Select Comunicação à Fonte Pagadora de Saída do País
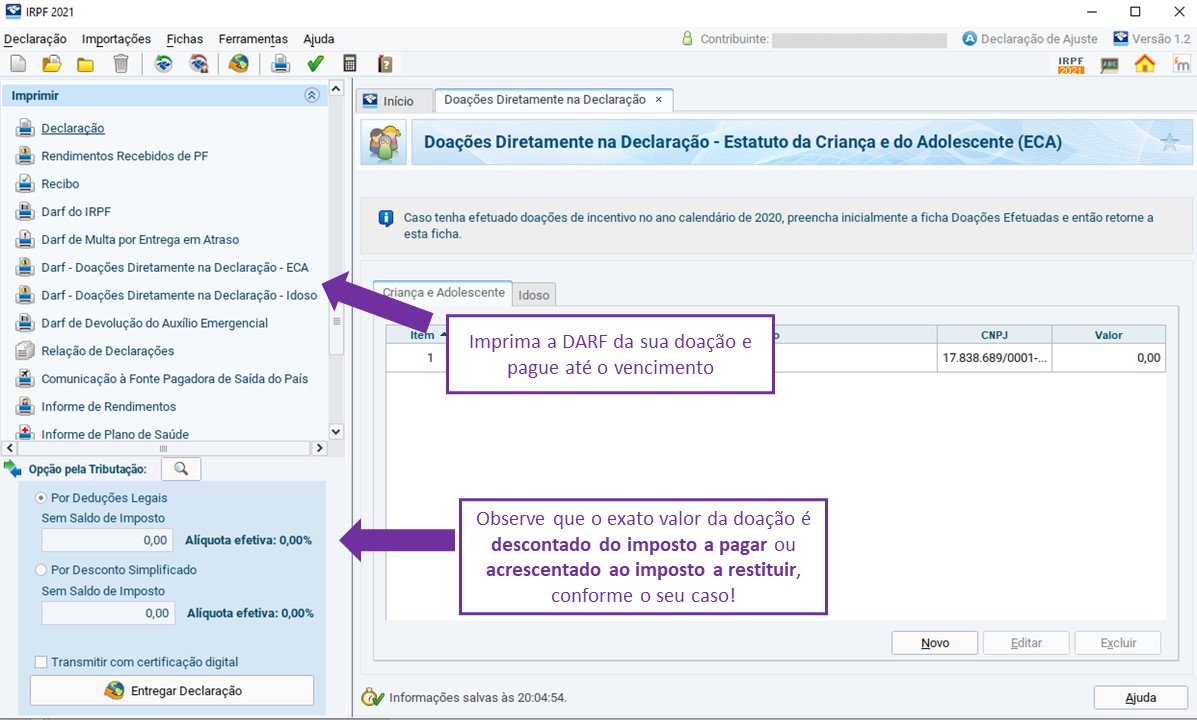1197x720 pixels. click(175, 379)
